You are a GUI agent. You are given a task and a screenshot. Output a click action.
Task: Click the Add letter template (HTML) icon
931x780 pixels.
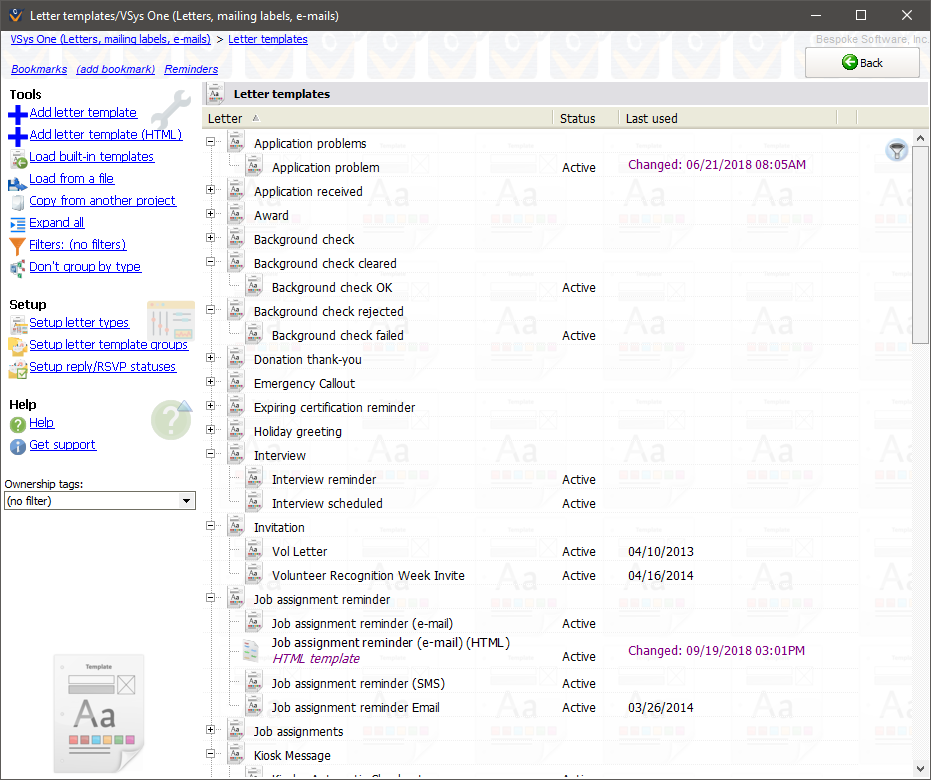click(x=17, y=134)
